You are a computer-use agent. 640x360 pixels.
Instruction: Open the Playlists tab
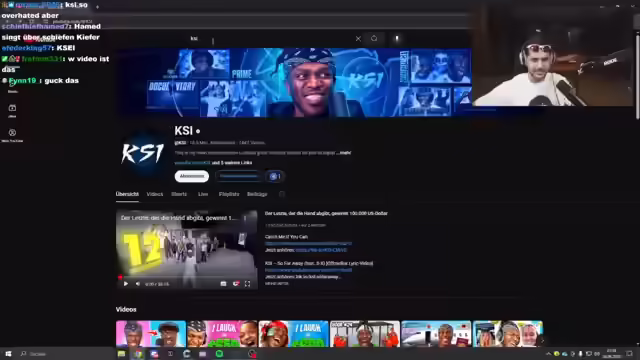(229, 194)
